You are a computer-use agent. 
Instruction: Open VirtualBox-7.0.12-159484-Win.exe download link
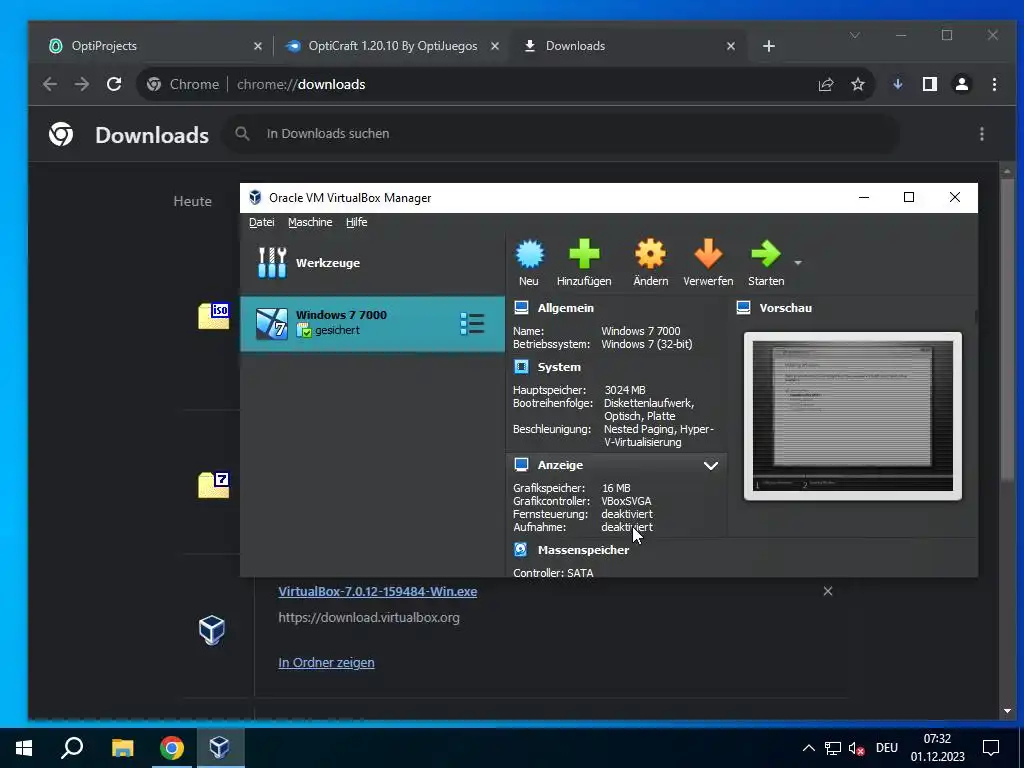point(377,592)
